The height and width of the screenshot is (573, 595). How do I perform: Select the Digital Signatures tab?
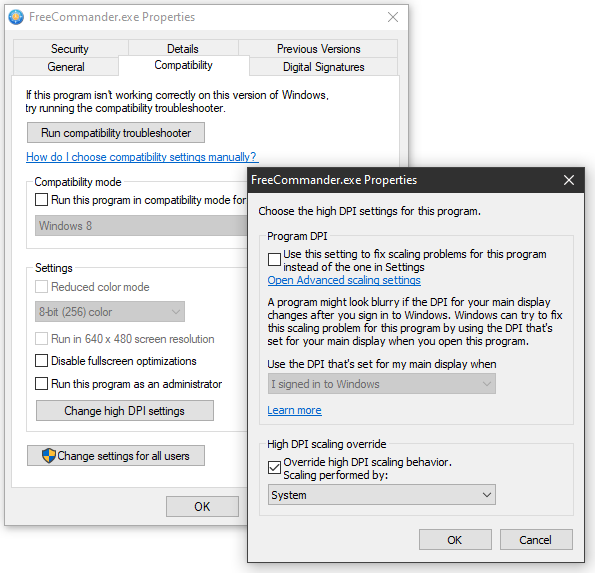(323, 67)
